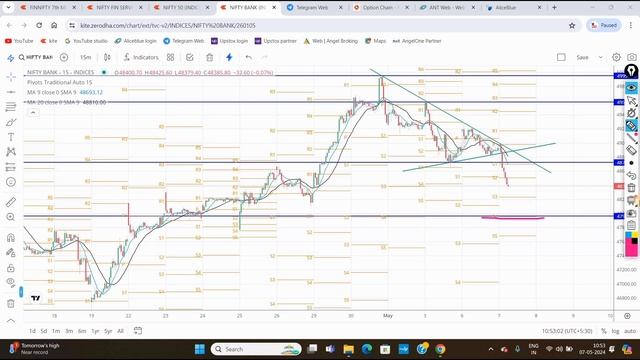Open the YouTube studio bookmark
640x360 pixels.
coord(86,41)
